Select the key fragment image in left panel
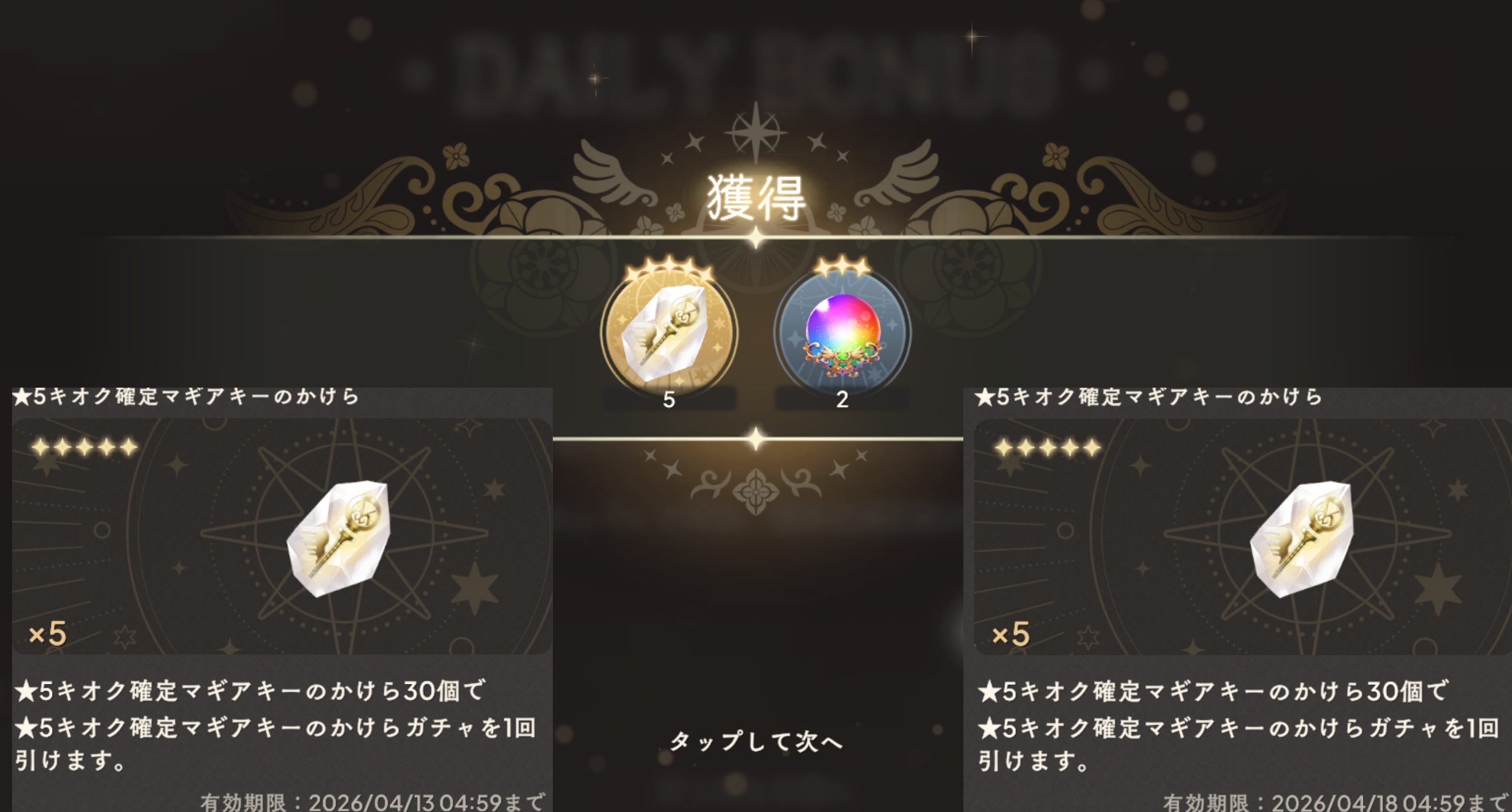The image size is (1512, 812). tap(338, 538)
